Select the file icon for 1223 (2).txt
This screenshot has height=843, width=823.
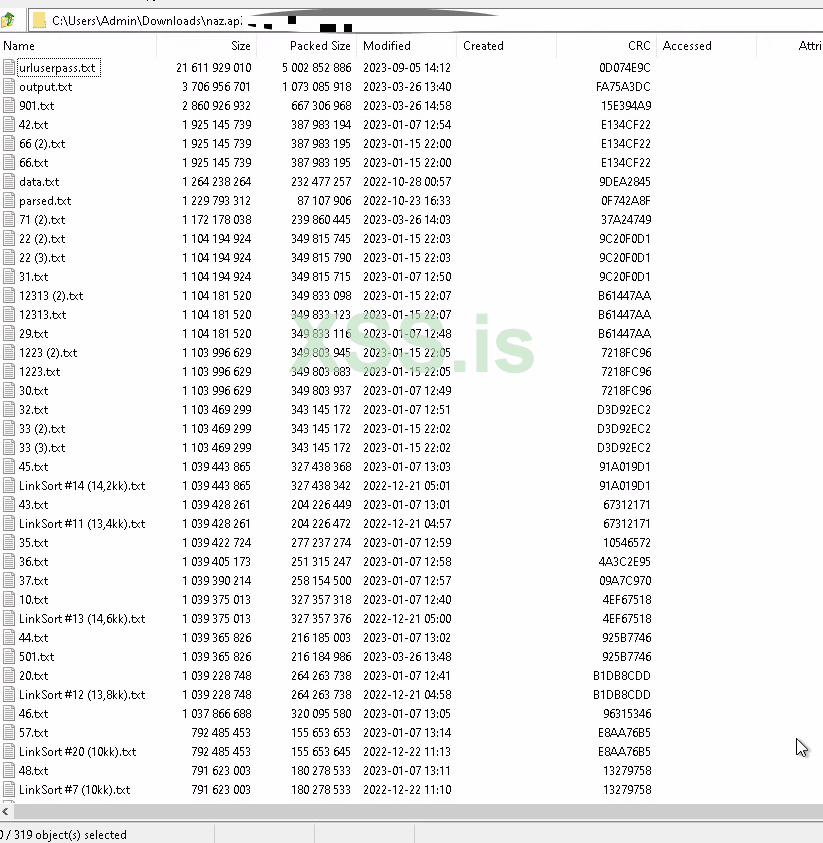9,353
